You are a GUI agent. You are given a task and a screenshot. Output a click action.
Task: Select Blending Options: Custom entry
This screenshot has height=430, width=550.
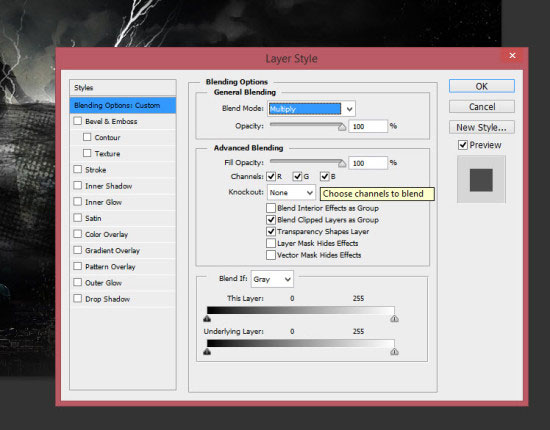(123, 105)
